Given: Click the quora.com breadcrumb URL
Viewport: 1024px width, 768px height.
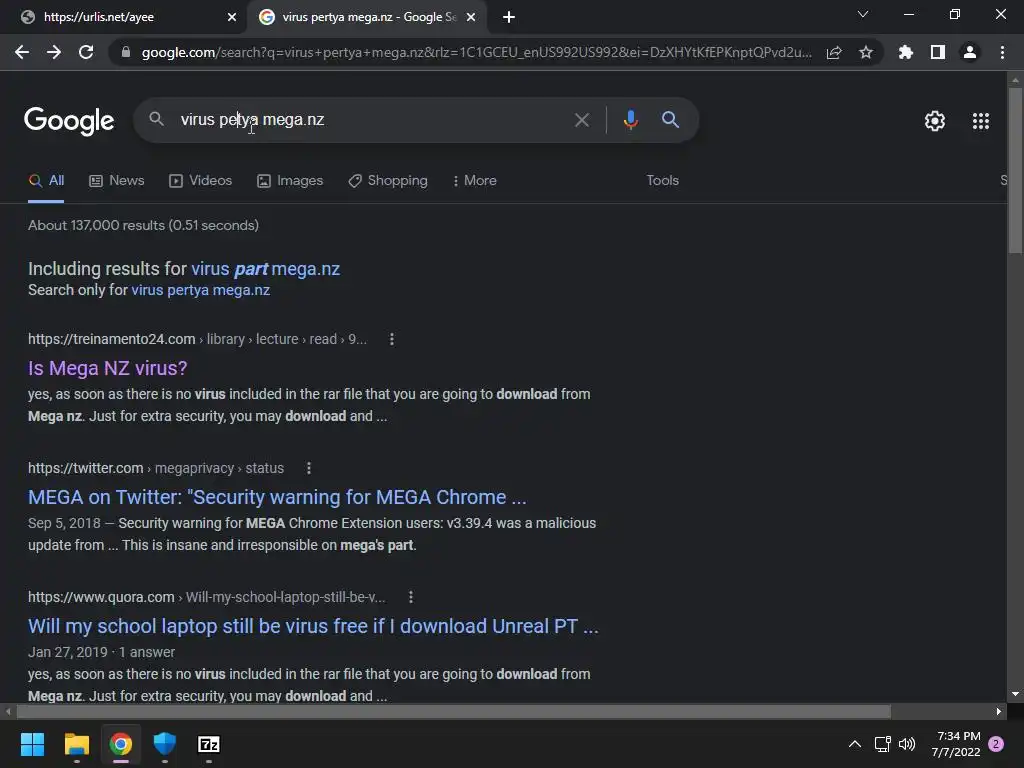Looking at the screenshot, I should coord(206,597).
